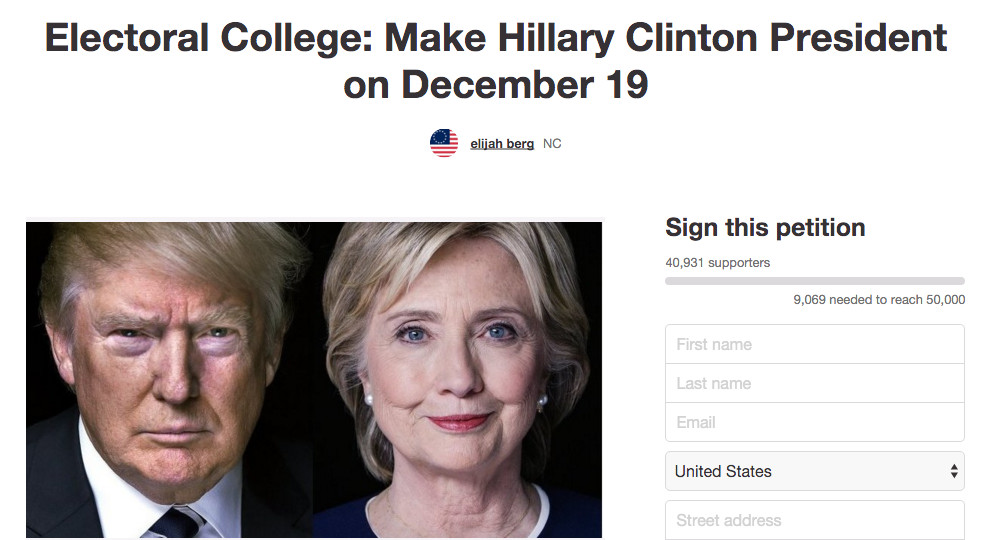The width and height of the screenshot is (995, 540).
Task: Click the petition title heading
Action: tap(496, 61)
